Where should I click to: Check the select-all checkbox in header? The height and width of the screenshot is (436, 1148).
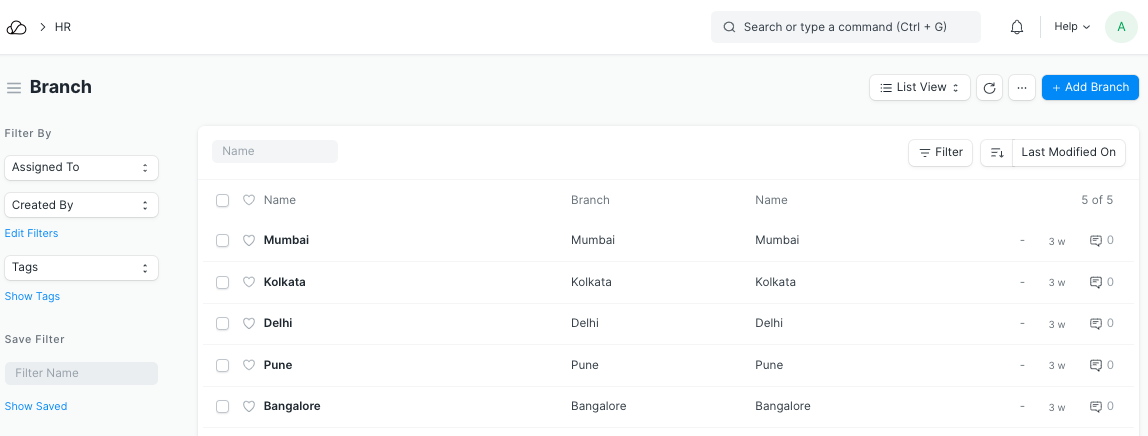point(223,200)
